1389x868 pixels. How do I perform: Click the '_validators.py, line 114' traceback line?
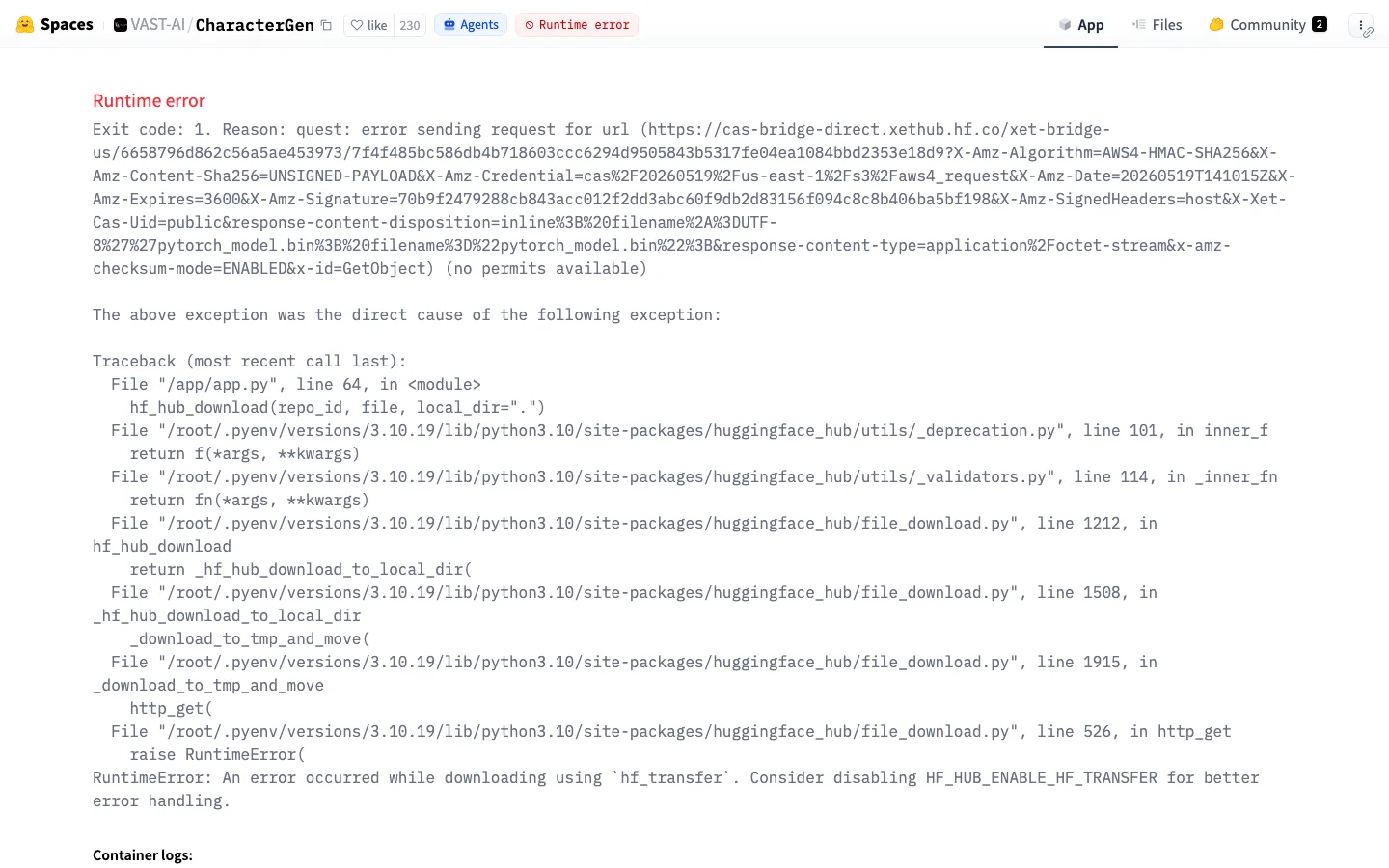(x=694, y=476)
